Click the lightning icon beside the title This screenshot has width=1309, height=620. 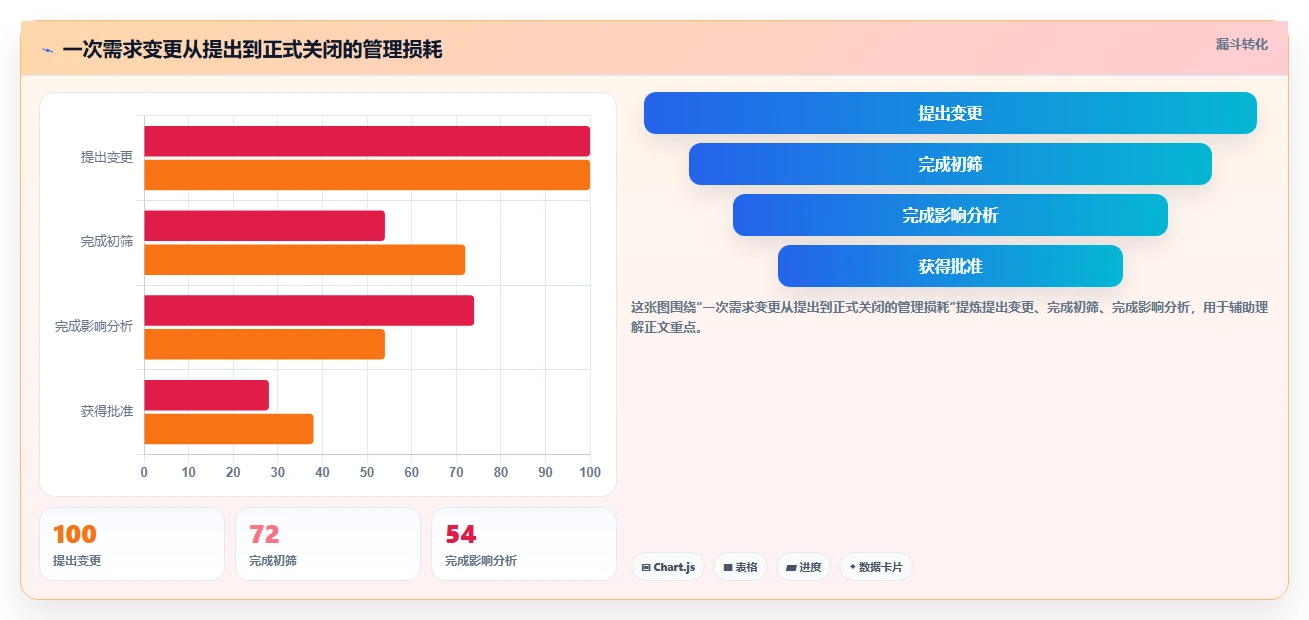(x=48, y=50)
